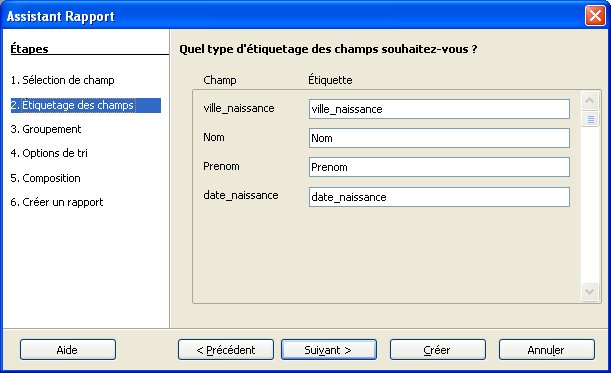This screenshot has width=611, height=373.
Task: Proceed with the Suivant button
Action: pos(329,350)
